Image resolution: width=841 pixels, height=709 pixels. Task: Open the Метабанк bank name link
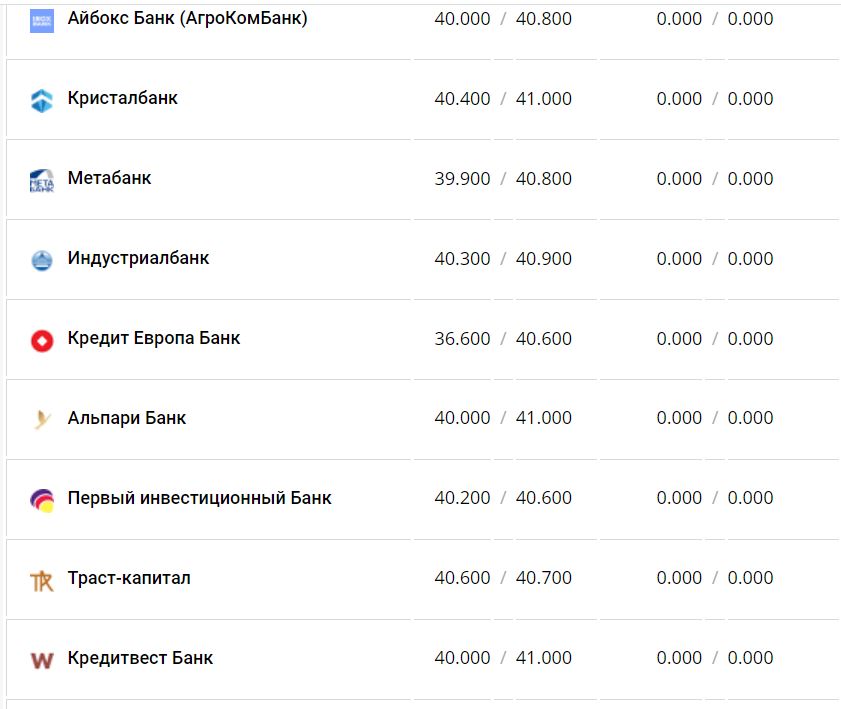tap(110, 179)
